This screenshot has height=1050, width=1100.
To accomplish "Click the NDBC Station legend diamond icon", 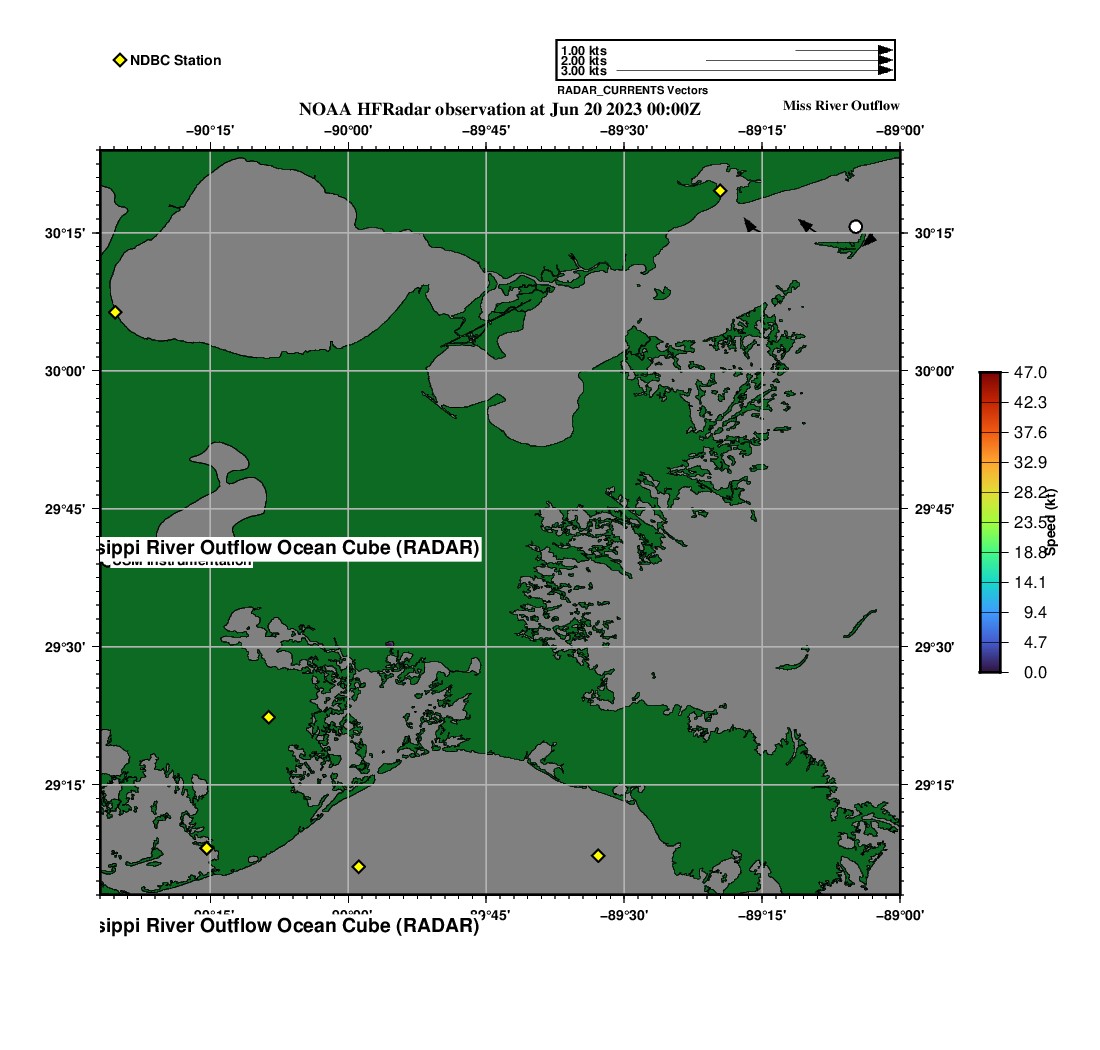I will [x=119, y=60].
